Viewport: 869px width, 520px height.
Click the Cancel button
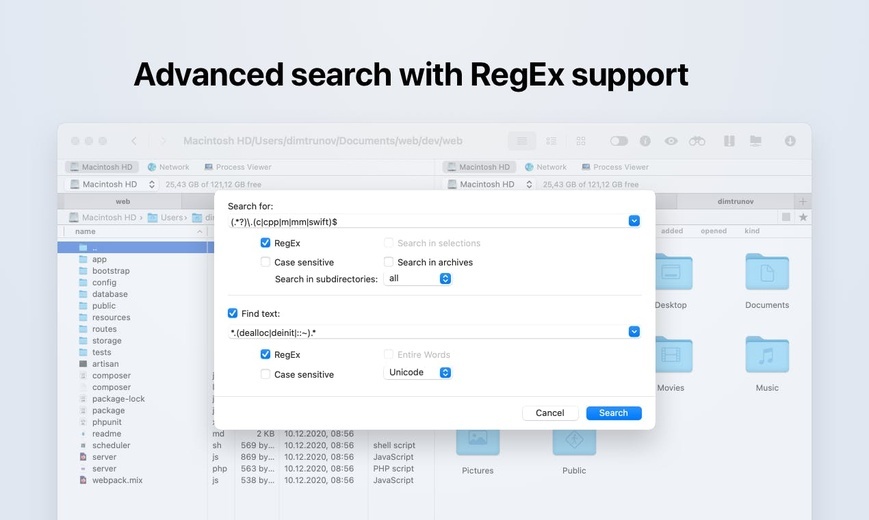coord(550,413)
